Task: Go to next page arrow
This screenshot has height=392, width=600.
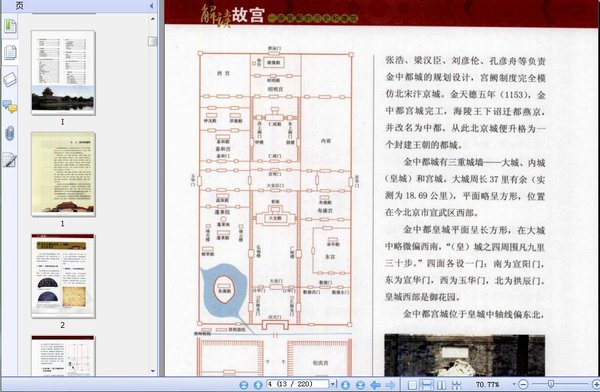Action: pos(346,385)
